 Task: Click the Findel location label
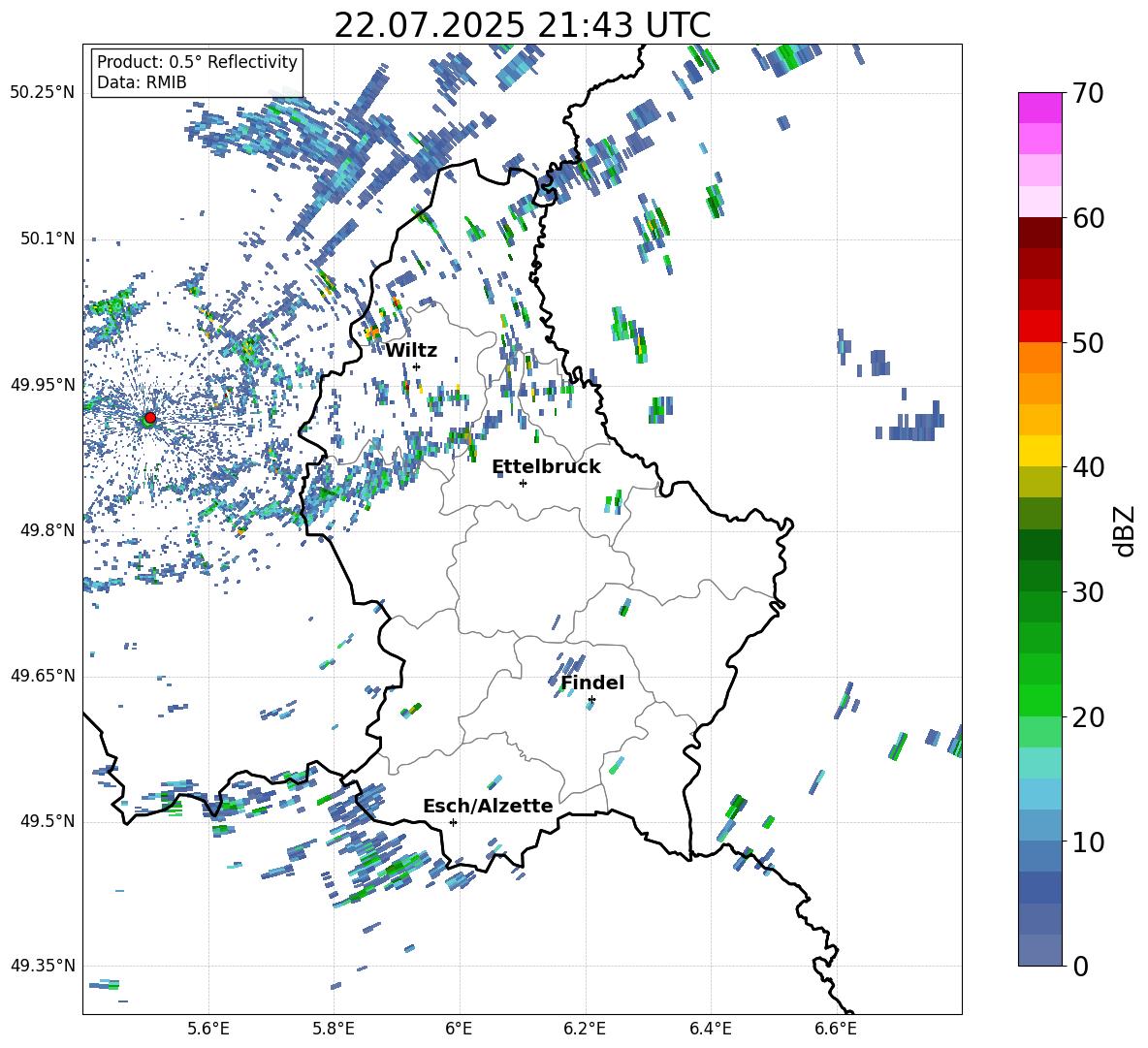point(592,683)
